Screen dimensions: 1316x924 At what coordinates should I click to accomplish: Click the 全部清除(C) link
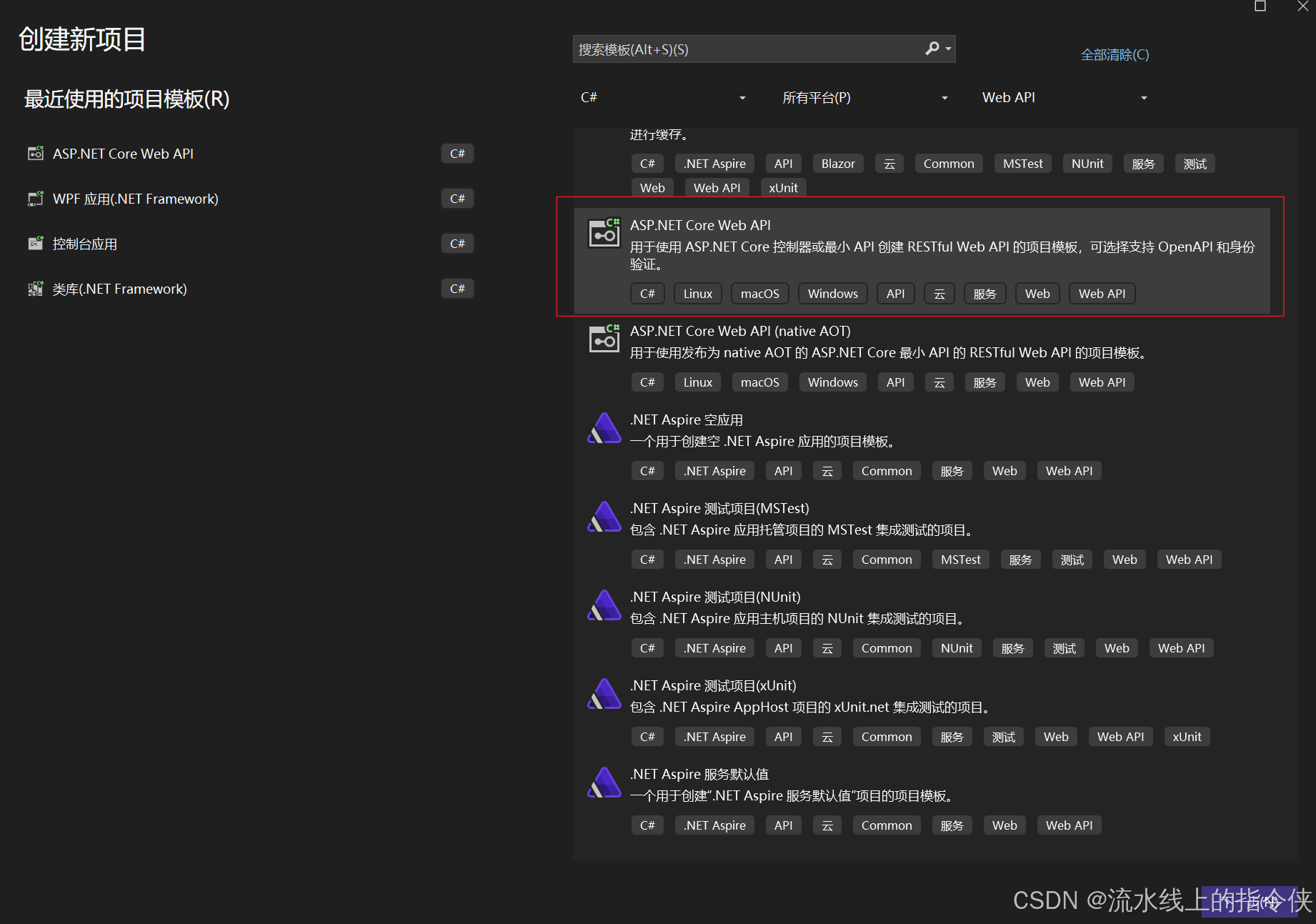[x=1115, y=55]
